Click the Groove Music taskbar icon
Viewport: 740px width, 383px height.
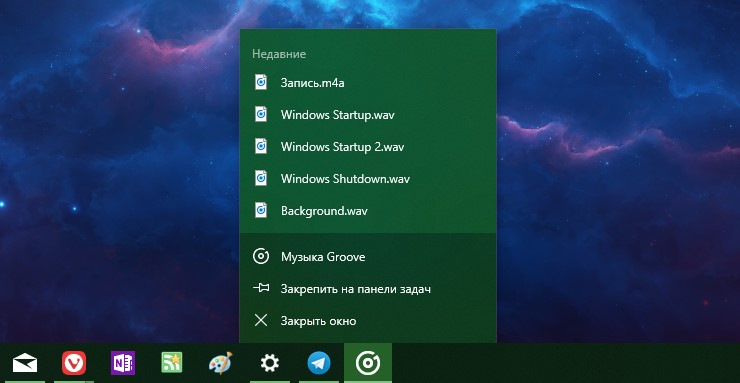point(368,364)
